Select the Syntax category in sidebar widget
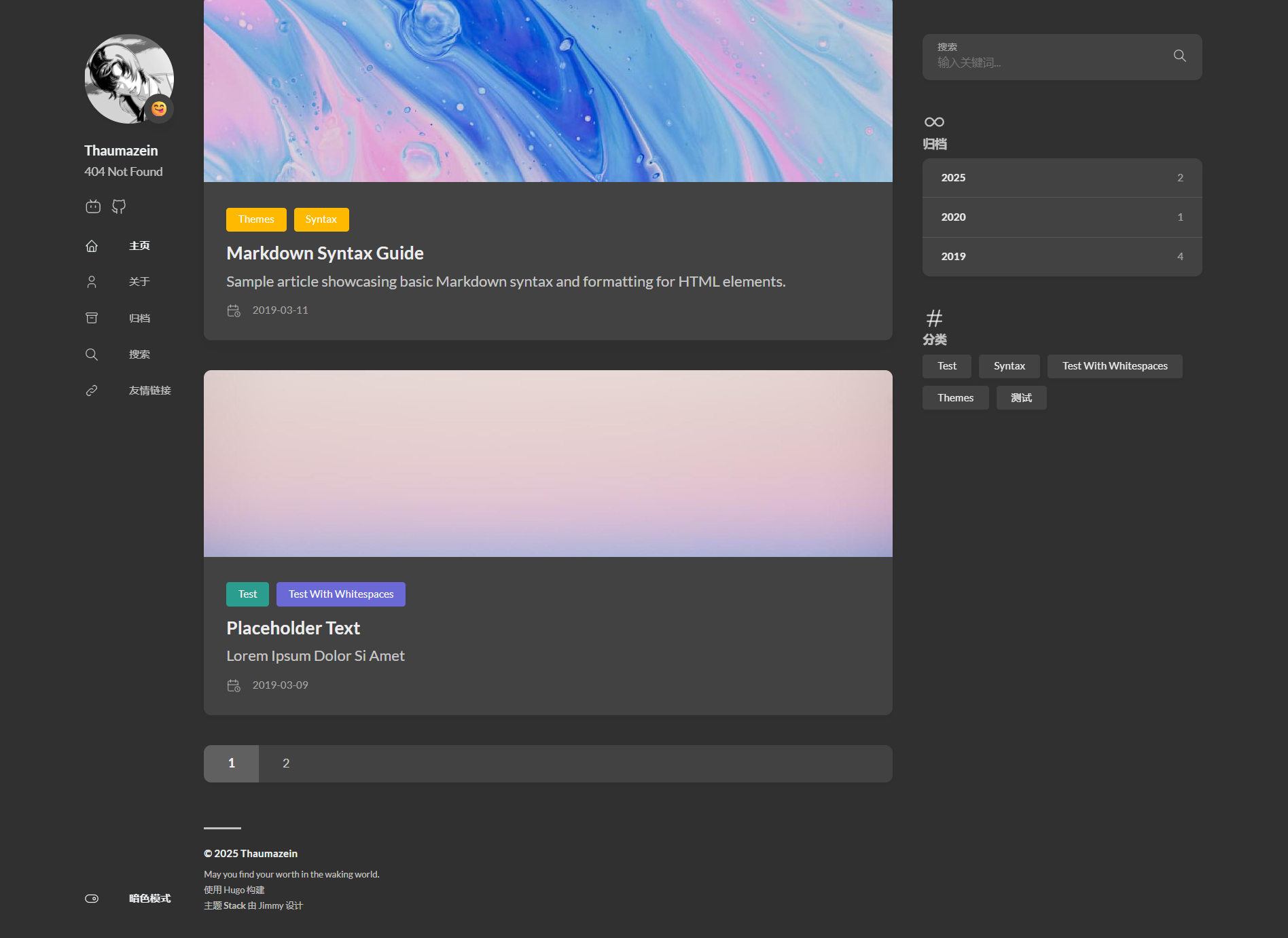 pyautogui.click(x=1009, y=366)
